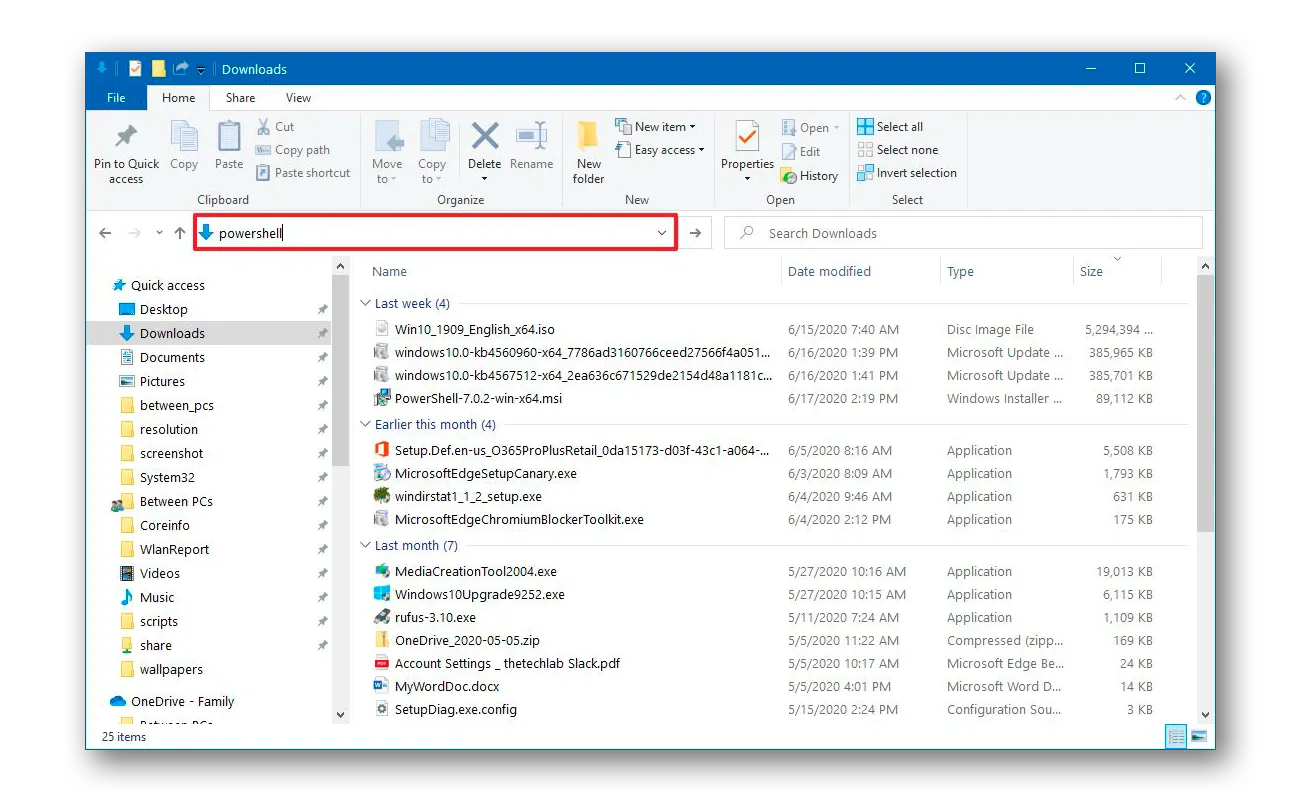
Task: Select the rufus-3.10.exe file icon
Action: coord(381,617)
